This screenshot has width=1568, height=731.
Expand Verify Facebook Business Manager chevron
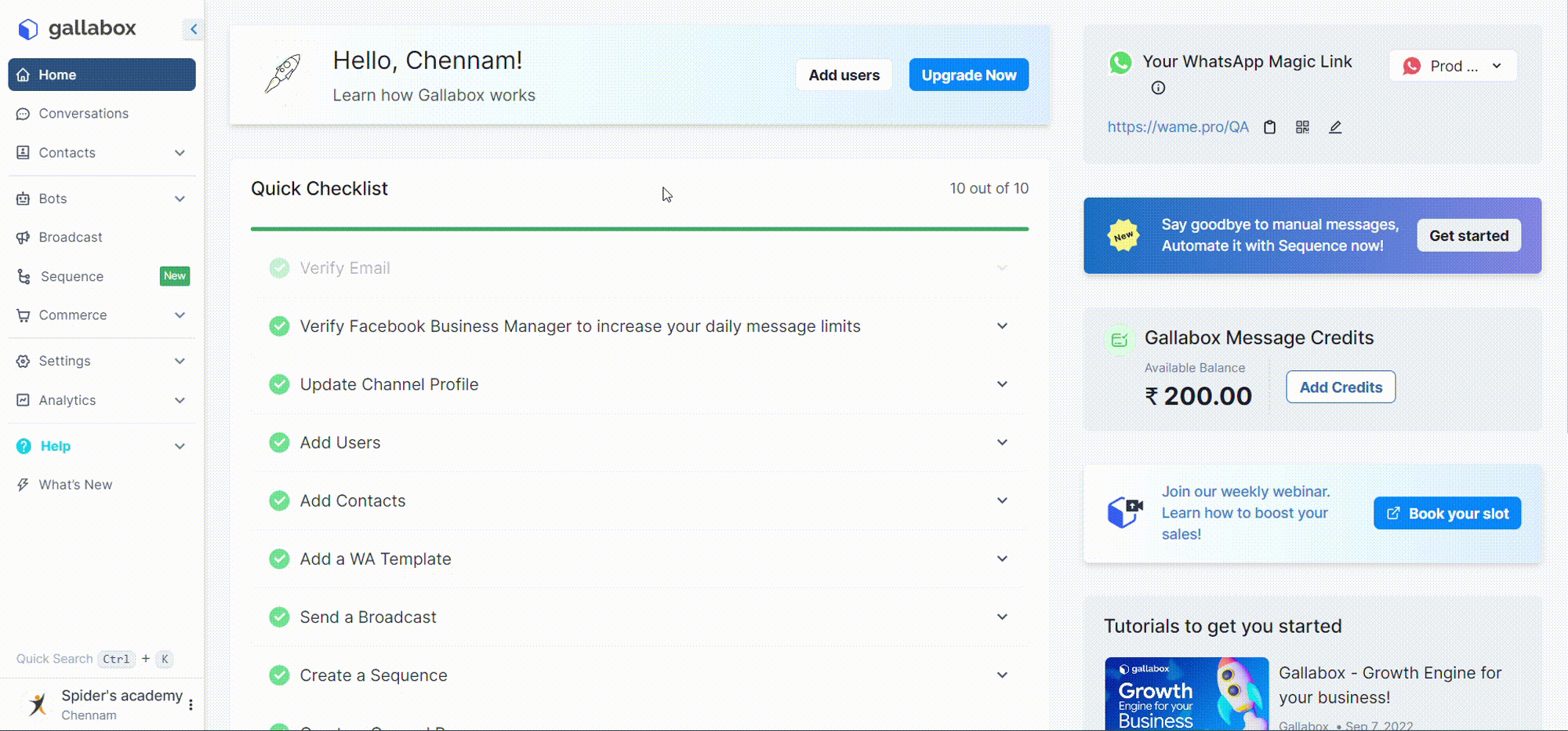1002,326
